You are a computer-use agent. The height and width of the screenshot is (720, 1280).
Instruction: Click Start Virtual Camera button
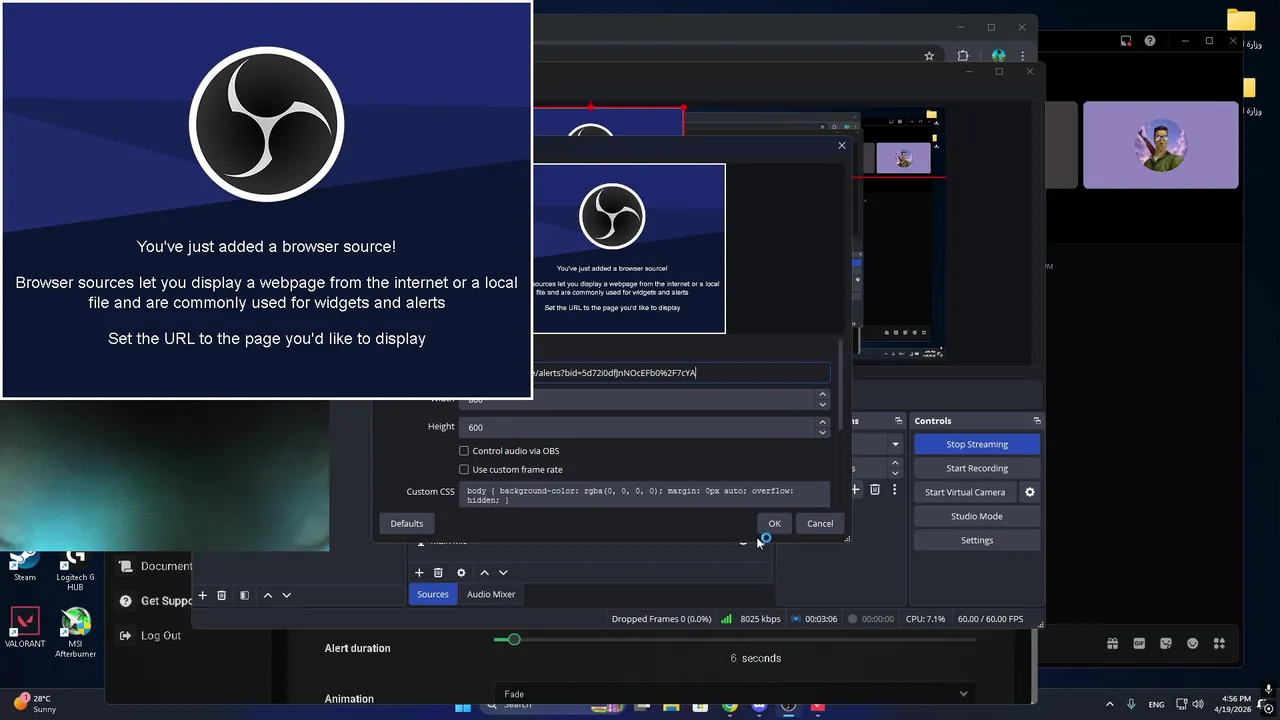965,492
